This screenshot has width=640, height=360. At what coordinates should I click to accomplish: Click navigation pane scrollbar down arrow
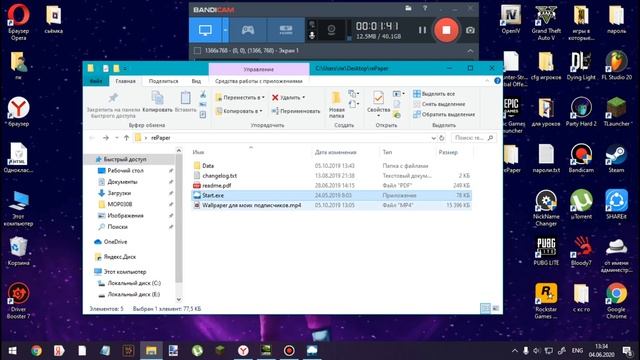[179, 300]
